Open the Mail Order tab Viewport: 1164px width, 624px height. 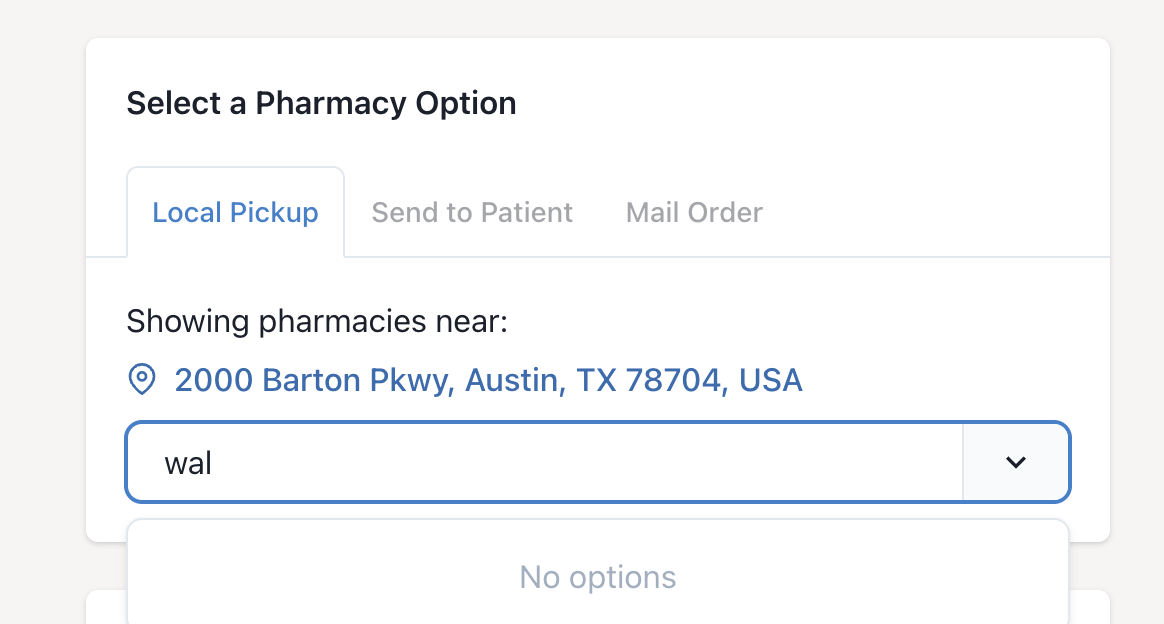coord(693,212)
